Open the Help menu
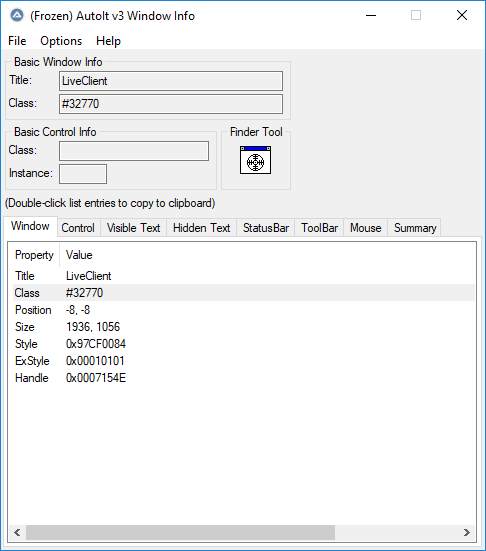The width and height of the screenshot is (486, 551). click(x=108, y=41)
